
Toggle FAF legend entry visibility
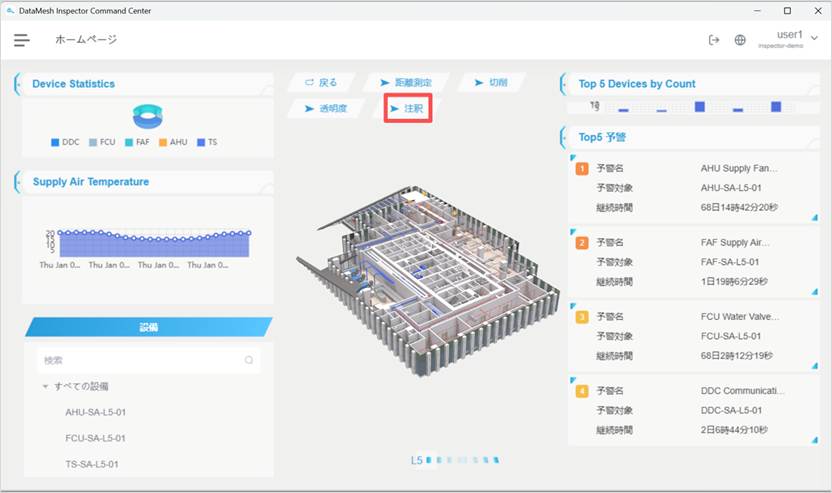(142, 142)
